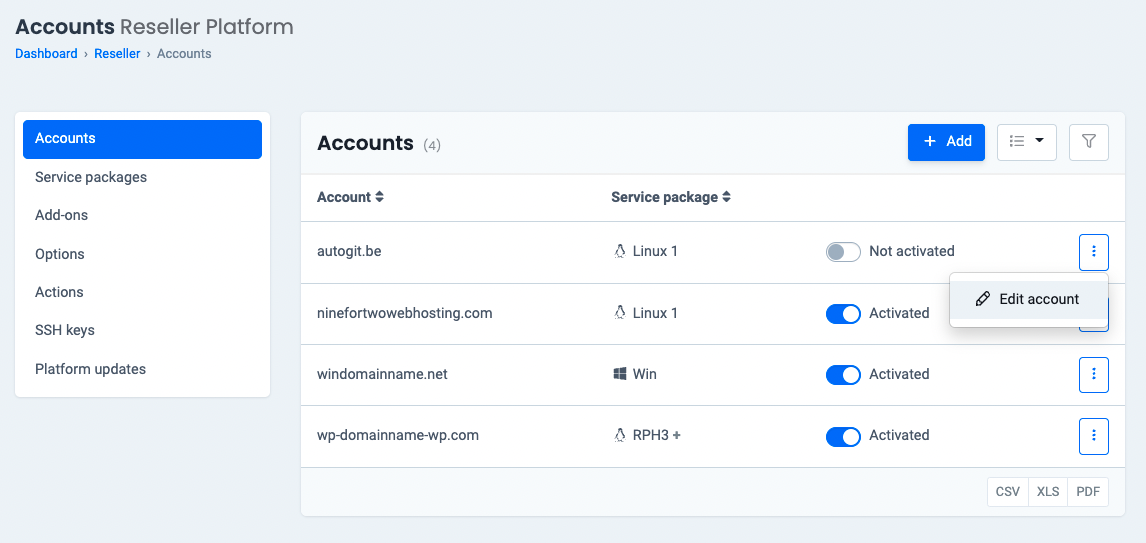Click the Add account button
1146x543 pixels.
coord(946,142)
